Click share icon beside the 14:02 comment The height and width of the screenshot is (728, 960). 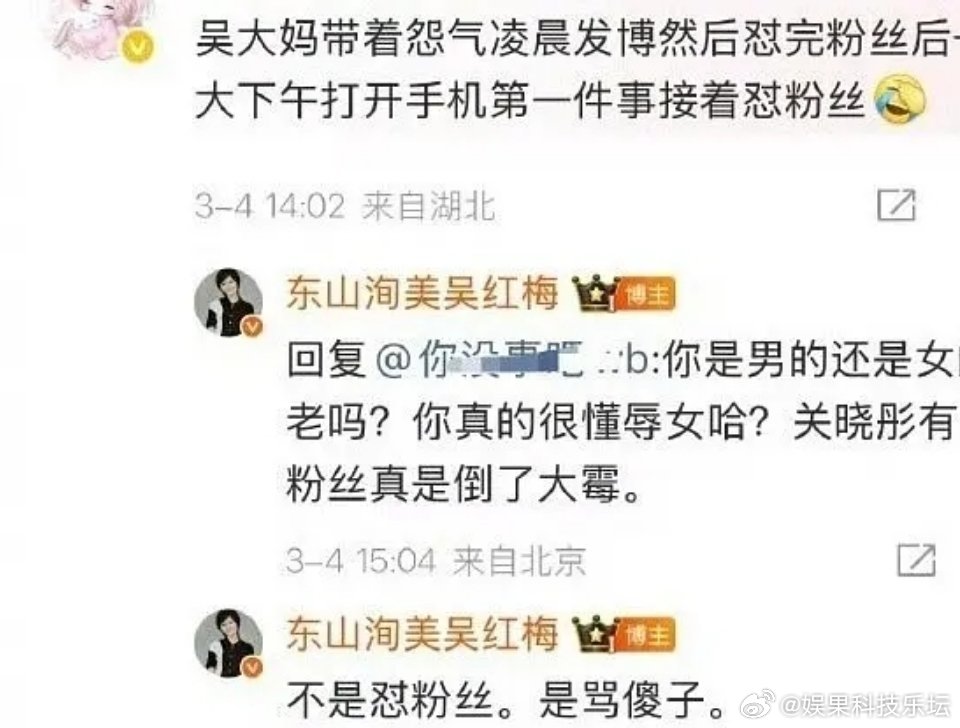pyautogui.click(x=896, y=205)
